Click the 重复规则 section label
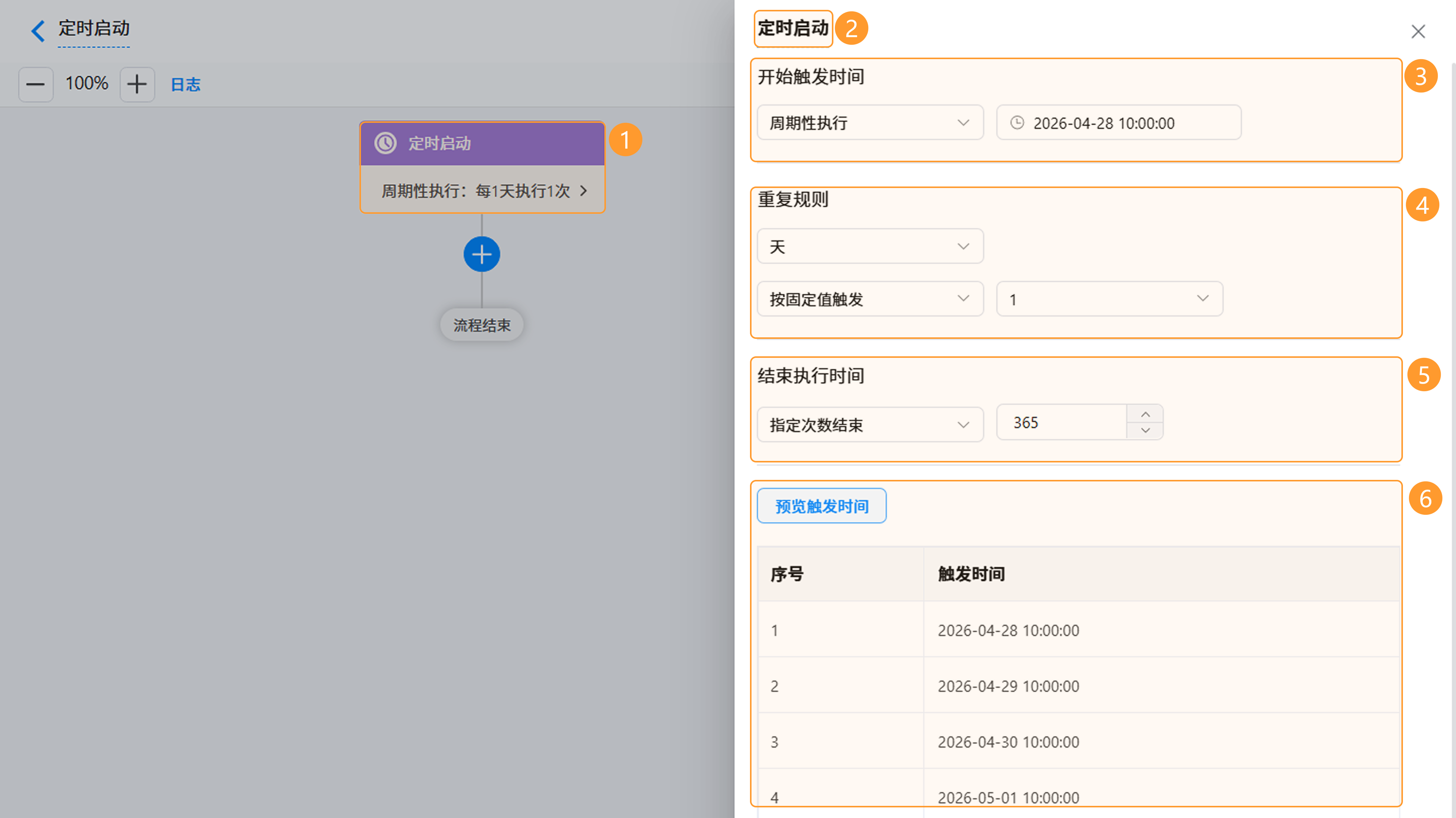Screen dimensions: 1456x818 pos(793,199)
